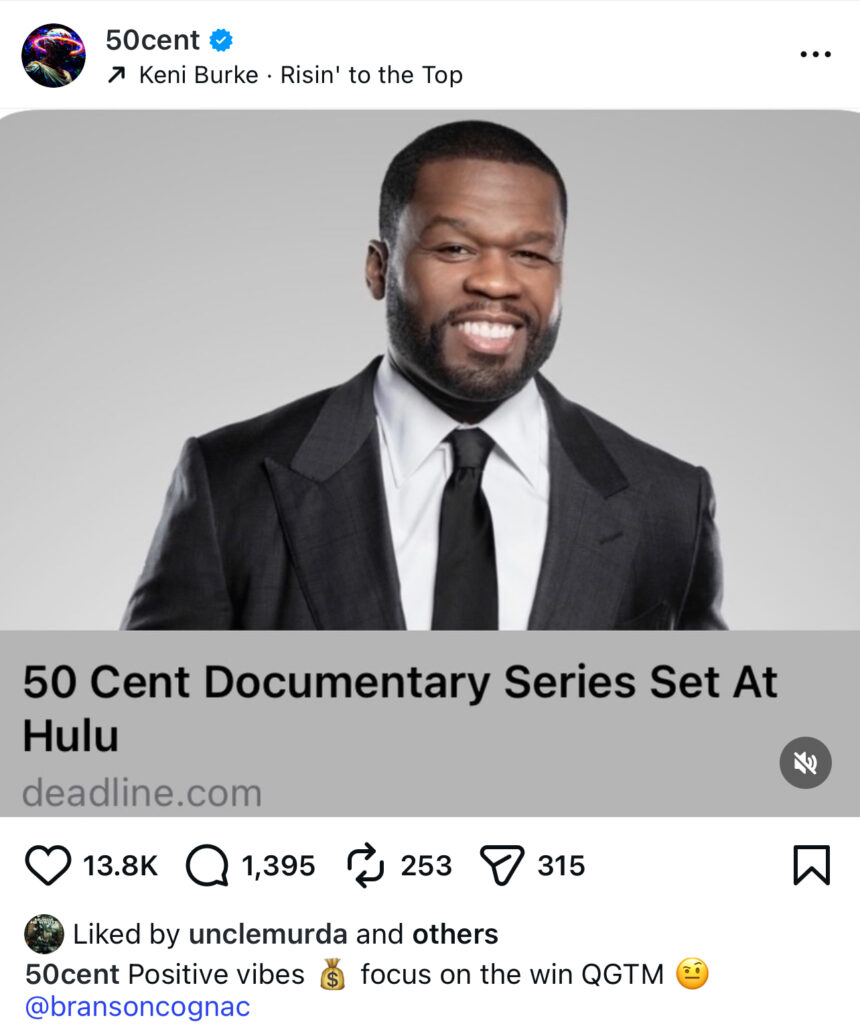This screenshot has height=1024, width=860.
Task: Tap the blue verified badge
Action: point(221,40)
